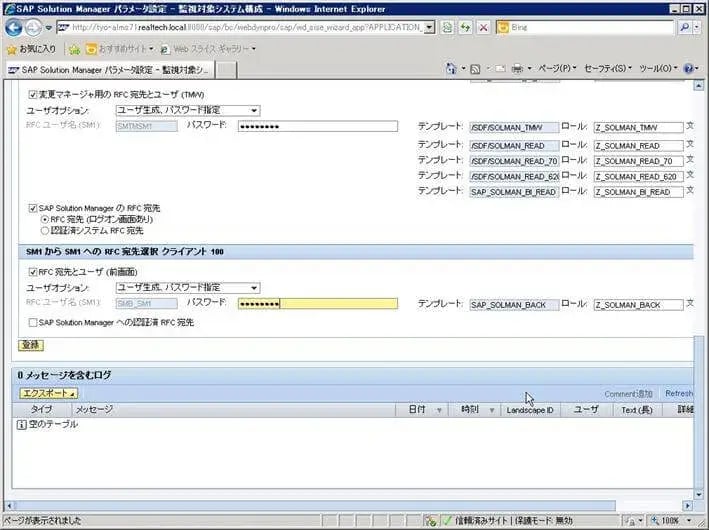Click the ユーザ column header in log table
709x530 pixels.
point(586,410)
